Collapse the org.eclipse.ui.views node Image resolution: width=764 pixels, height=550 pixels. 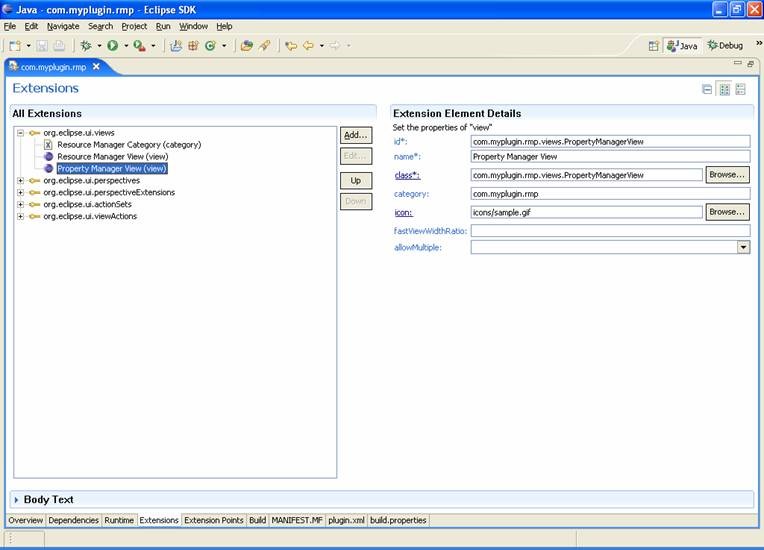coord(20,133)
